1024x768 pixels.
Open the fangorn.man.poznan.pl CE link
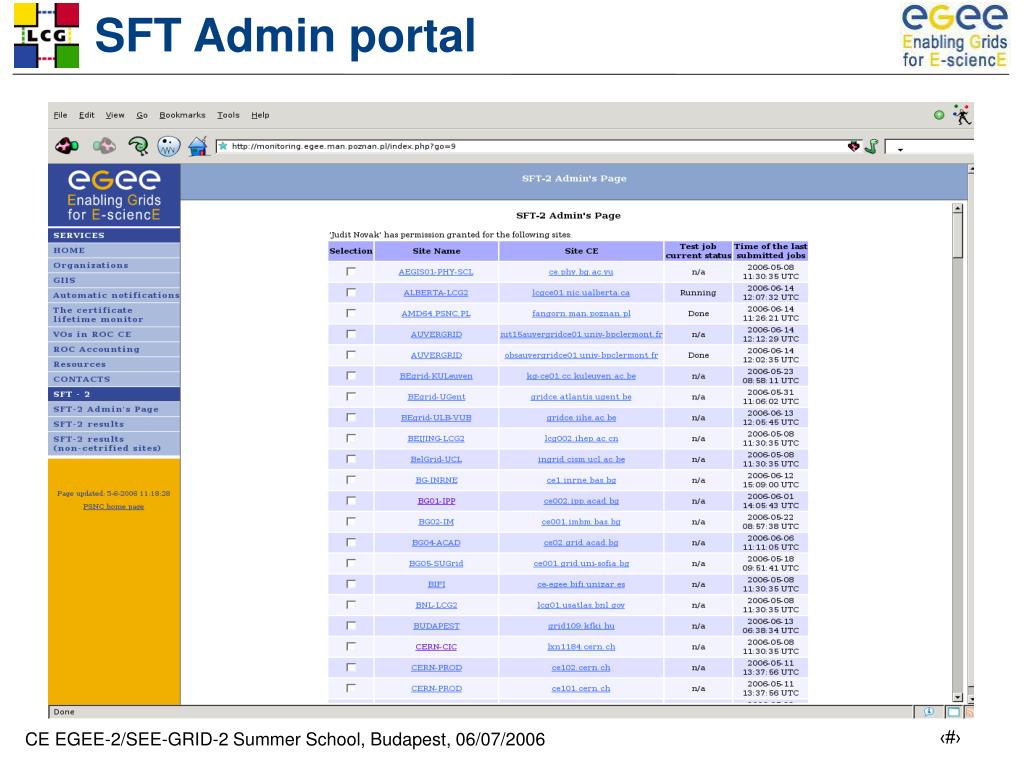pyautogui.click(x=581, y=313)
